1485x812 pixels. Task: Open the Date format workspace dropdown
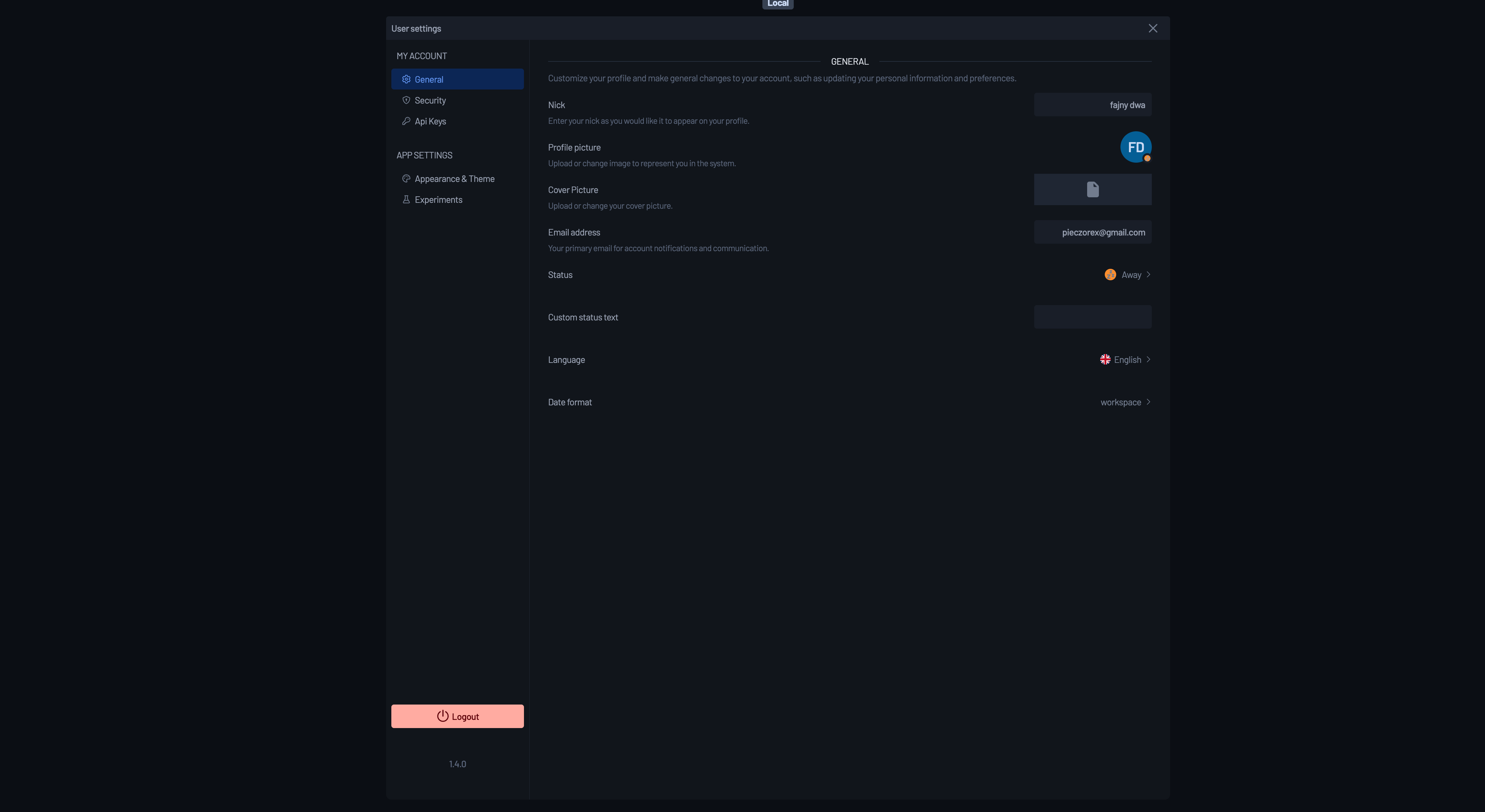click(1125, 402)
